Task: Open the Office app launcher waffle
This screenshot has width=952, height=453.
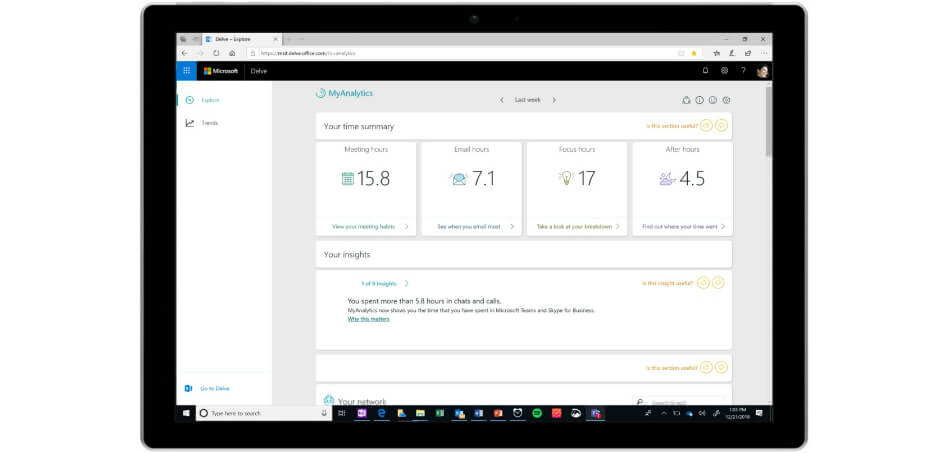Action: click(186, 71)
